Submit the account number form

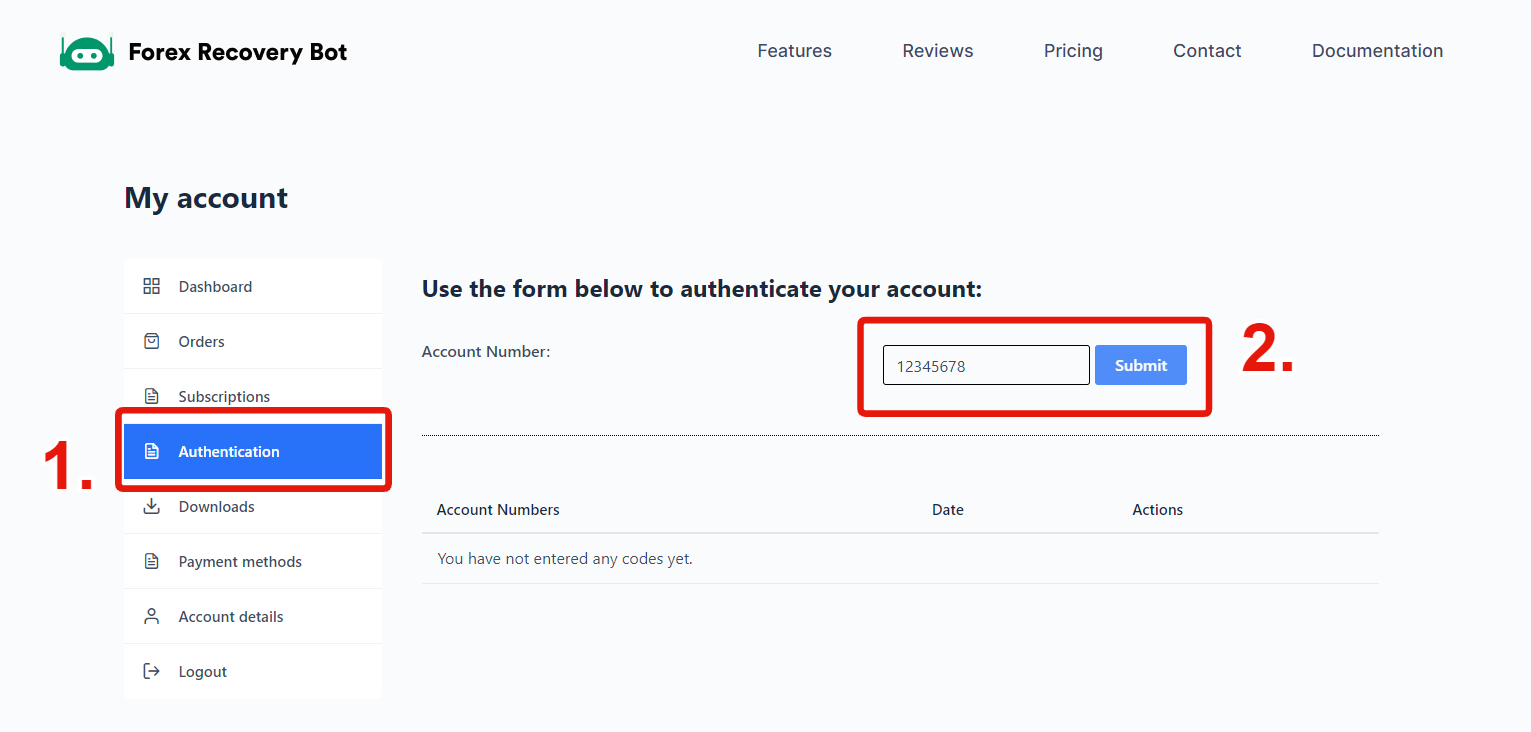(1141, 365)
